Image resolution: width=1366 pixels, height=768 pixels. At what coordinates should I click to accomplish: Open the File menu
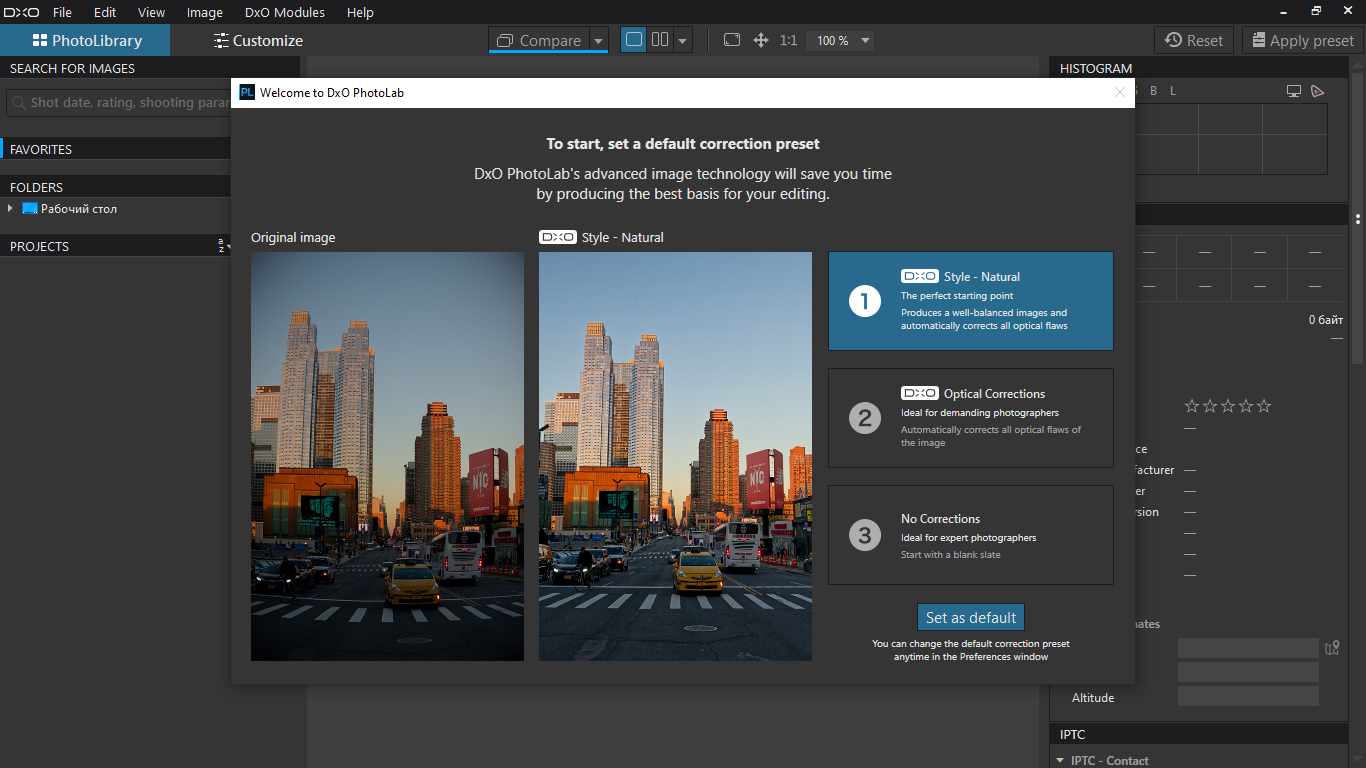(62, 12)
